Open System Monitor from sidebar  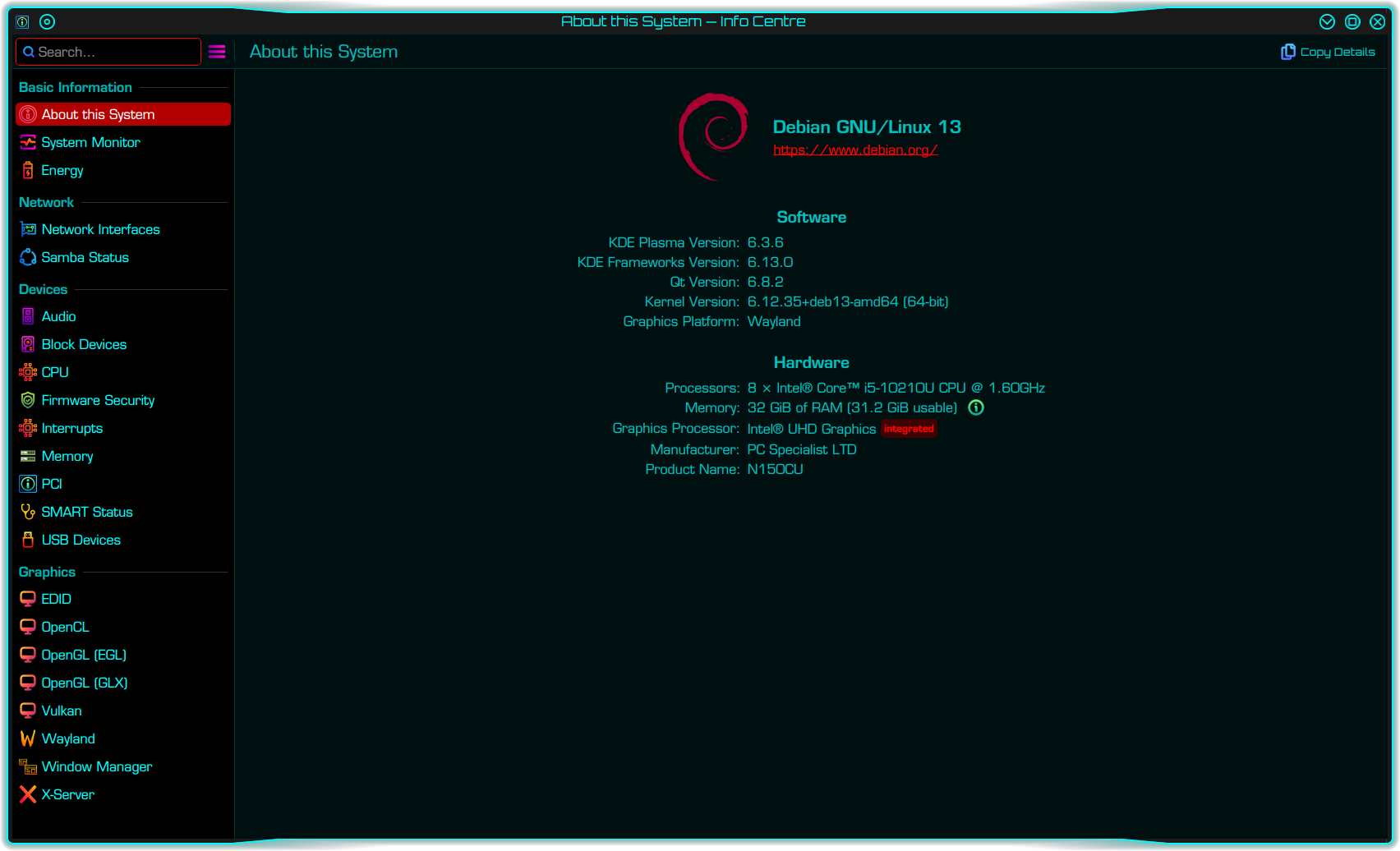click(123, 142)
